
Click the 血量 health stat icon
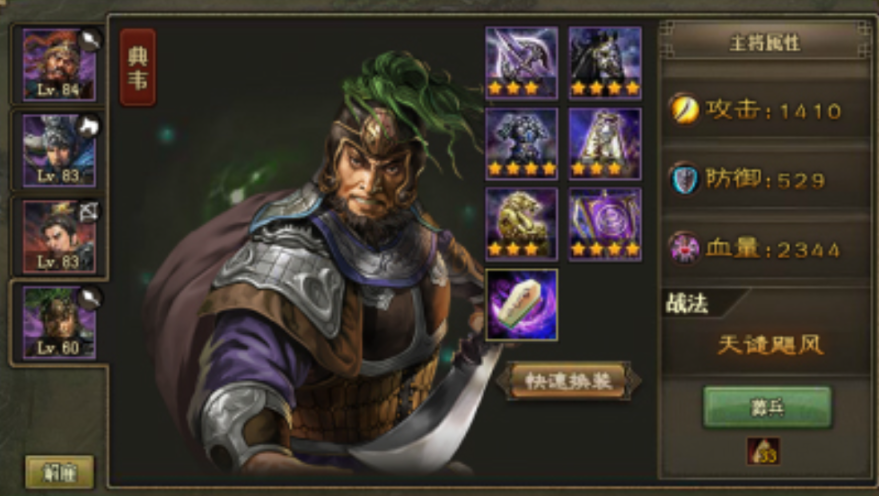pos(685,248)
